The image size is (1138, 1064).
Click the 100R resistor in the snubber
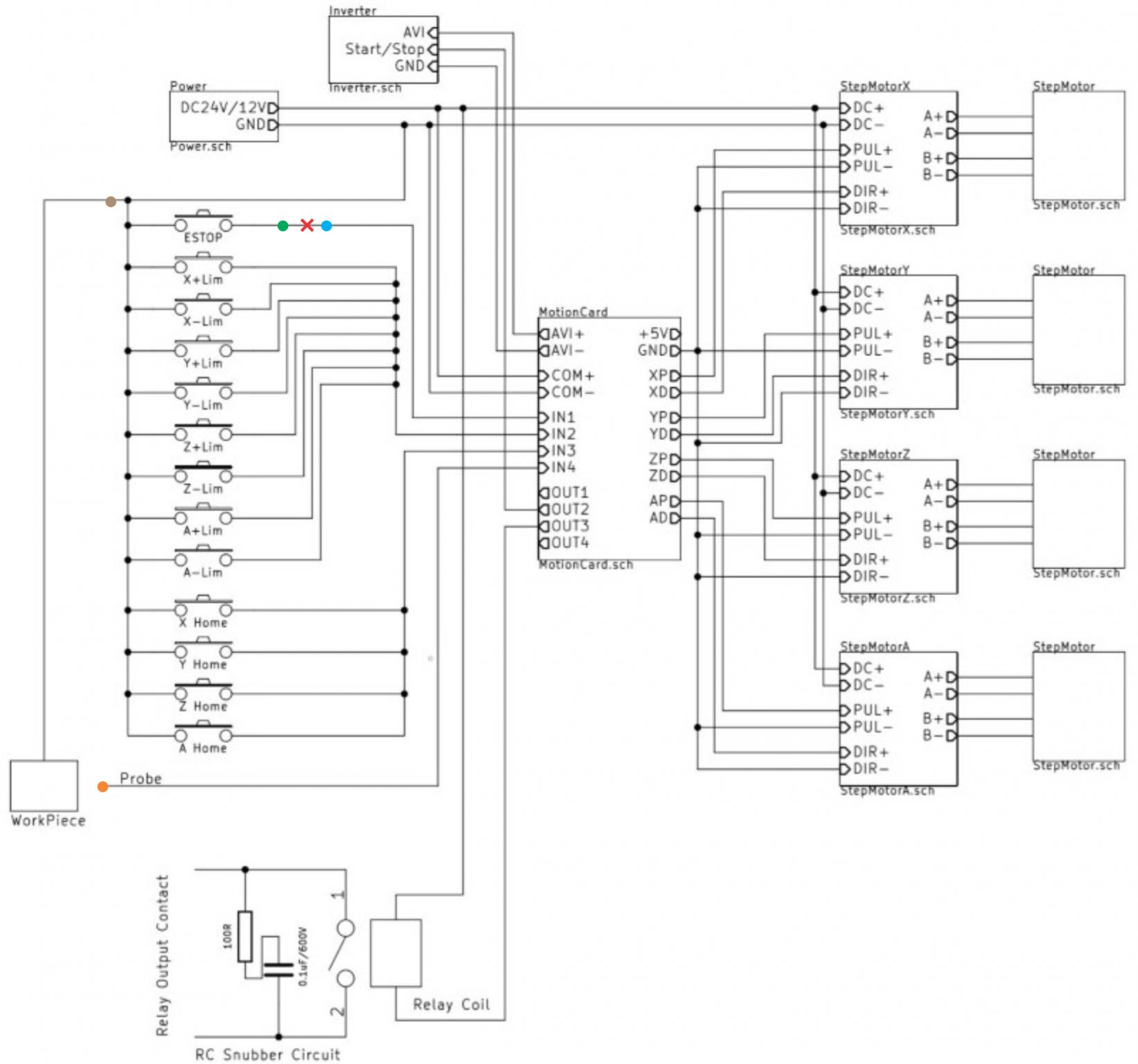(x=245, y=936)
